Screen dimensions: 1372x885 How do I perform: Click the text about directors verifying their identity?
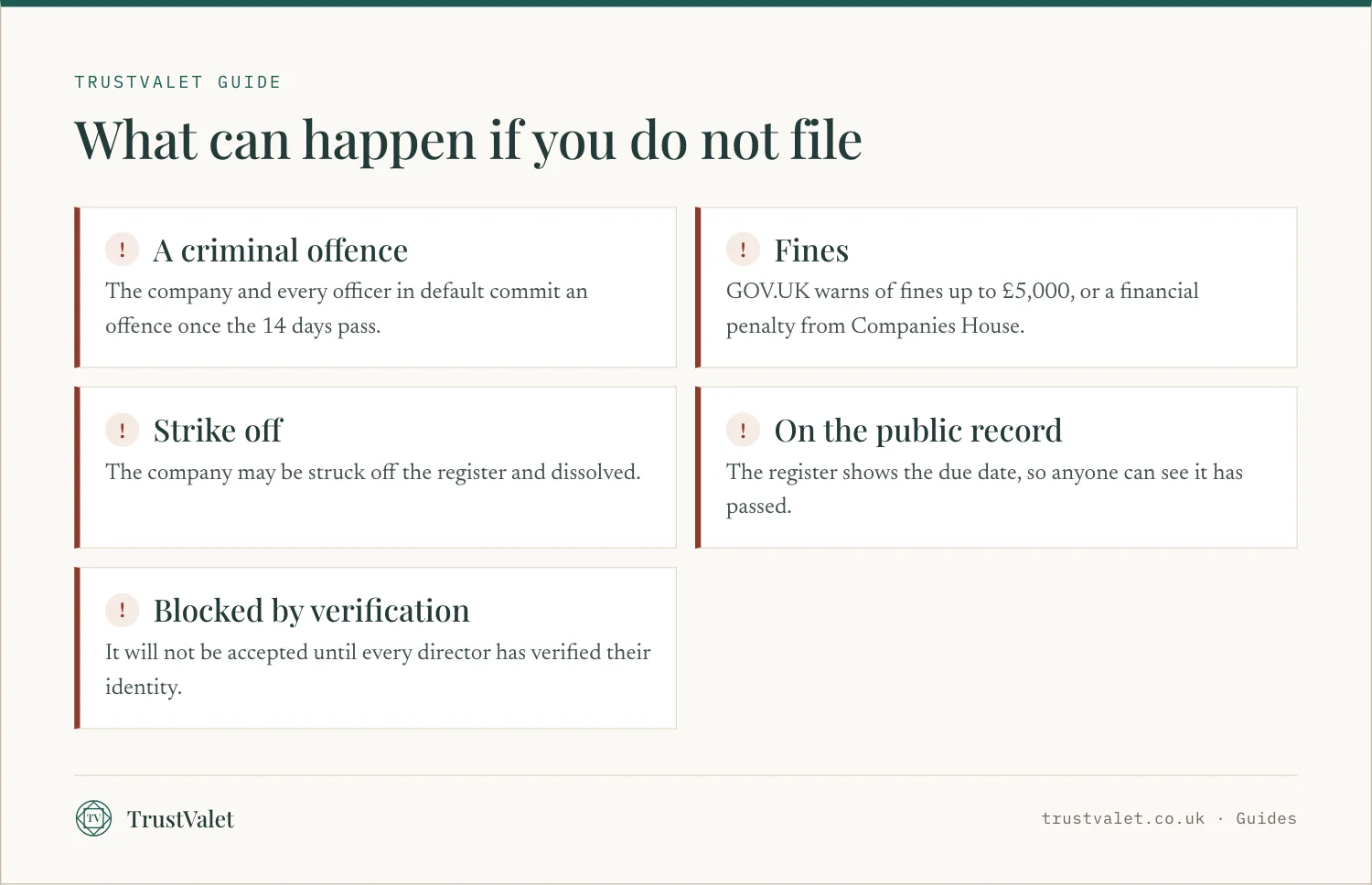[x=378, y=669]
